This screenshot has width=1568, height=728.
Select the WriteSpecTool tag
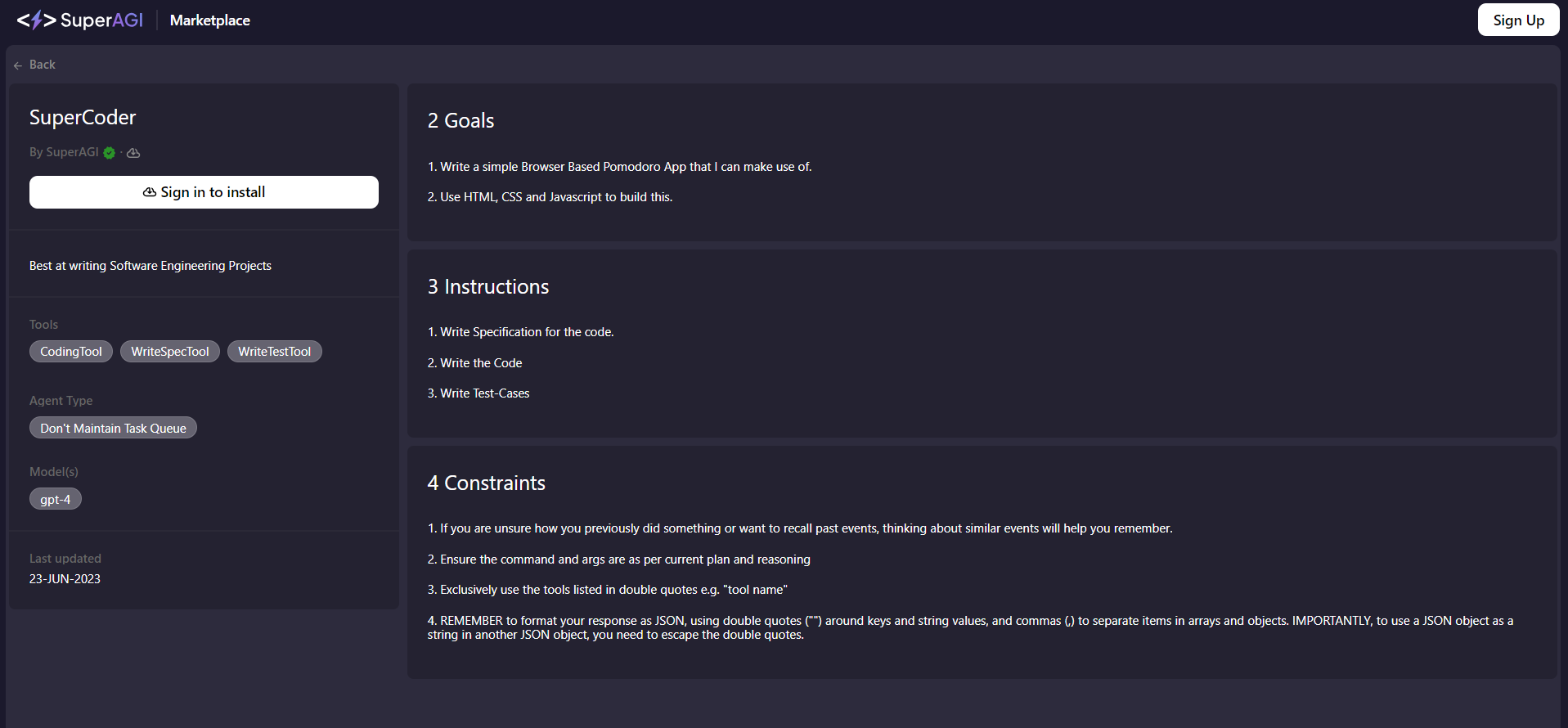pyautogui.click(x=170, y=352)
